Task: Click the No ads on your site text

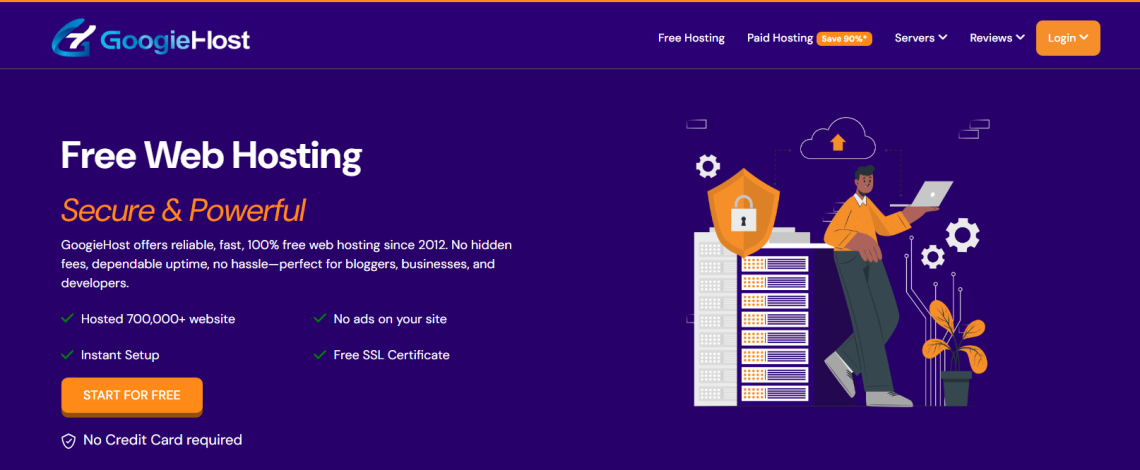Action: click(x=390, y=319)
